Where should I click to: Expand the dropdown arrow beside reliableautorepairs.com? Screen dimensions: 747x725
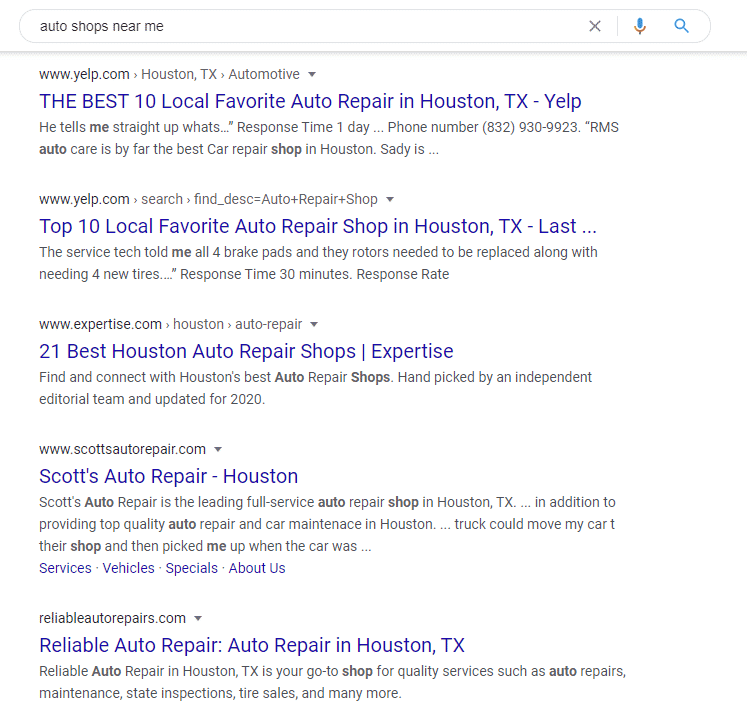[x=198, y=618]
